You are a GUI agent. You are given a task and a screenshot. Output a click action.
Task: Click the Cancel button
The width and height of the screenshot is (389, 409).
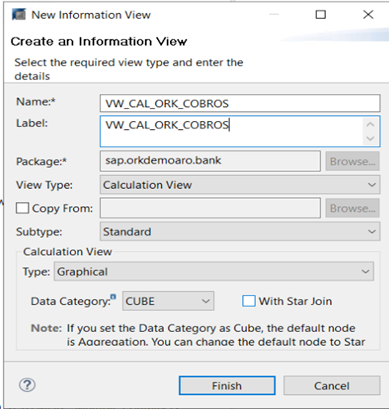pos(332,386)
